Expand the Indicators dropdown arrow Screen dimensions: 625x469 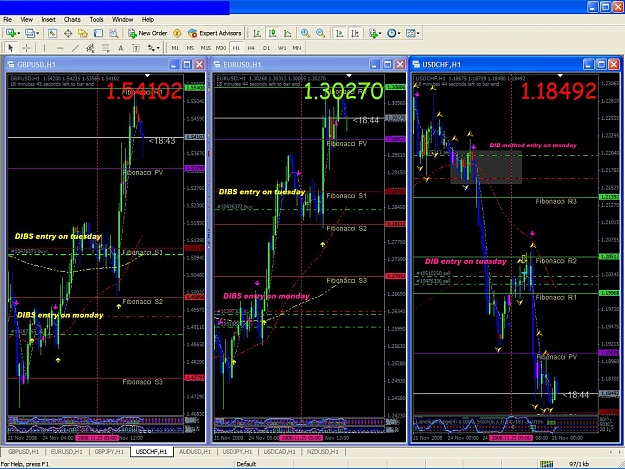[x=380, y=33]
